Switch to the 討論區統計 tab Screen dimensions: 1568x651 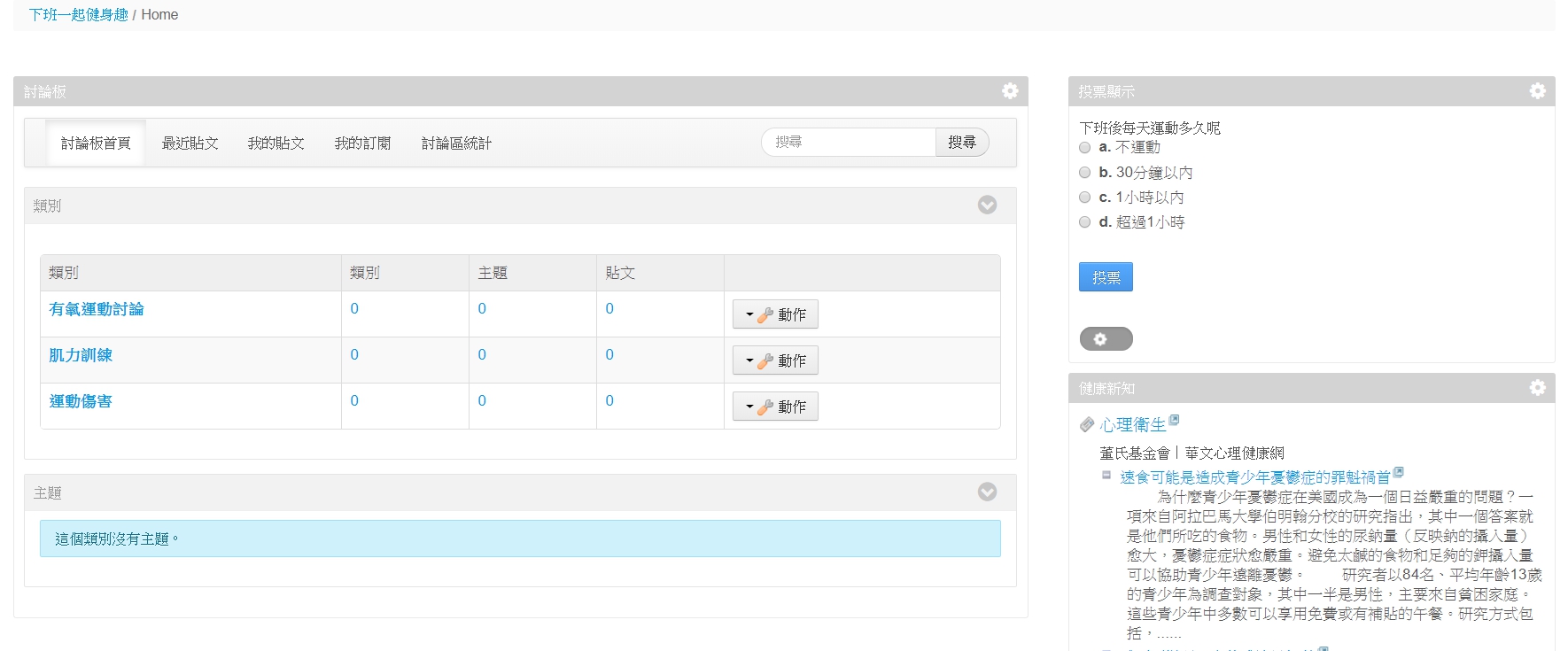pos(456,143)
